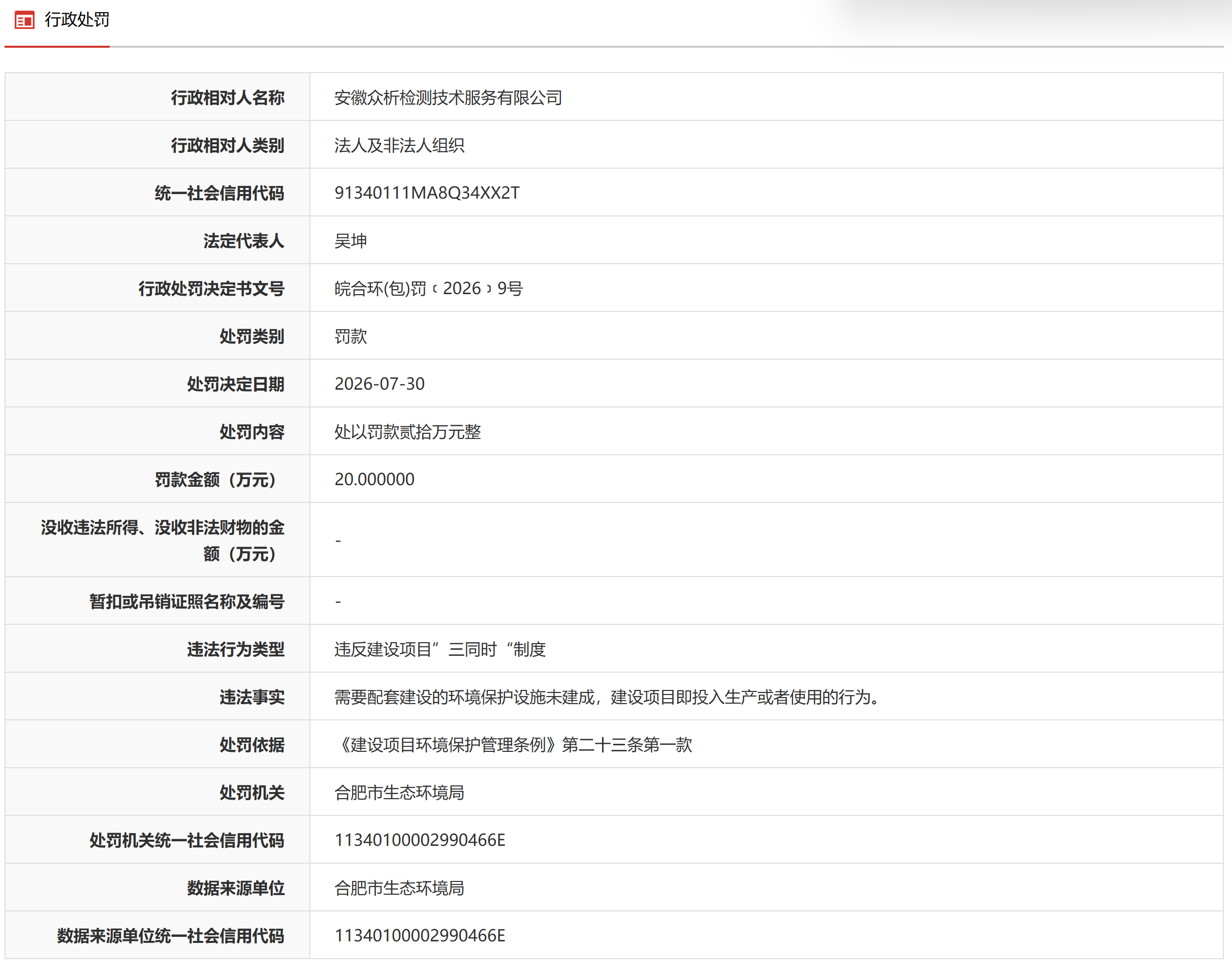Click the label 统一社会信用代码

click(219, 193)
